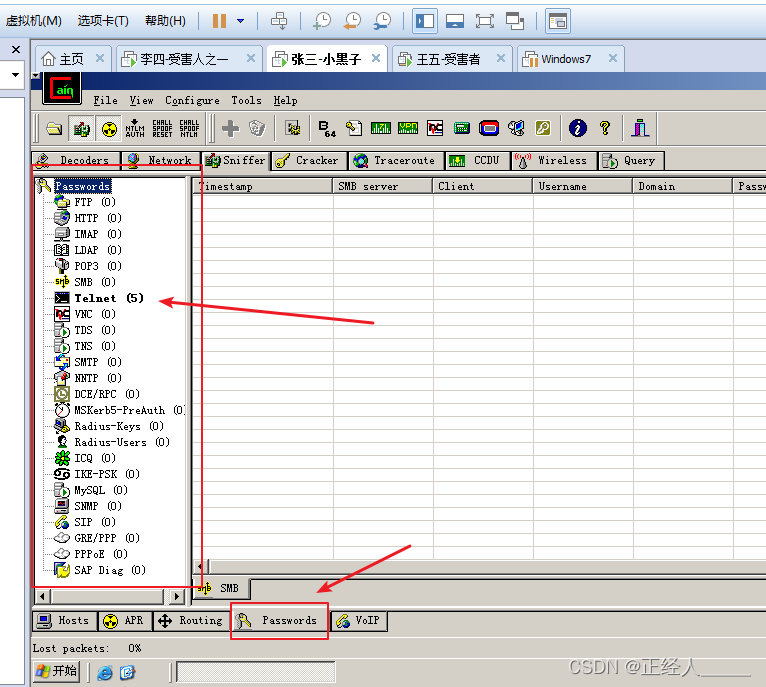
Task: Switch to the CCDU tab
Action: (477, 160)
